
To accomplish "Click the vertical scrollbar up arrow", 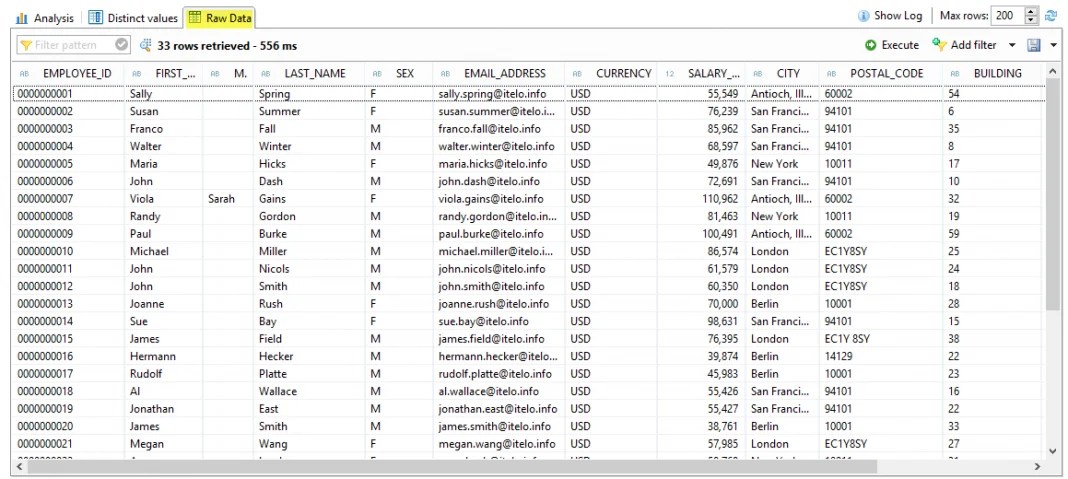I will (1052, 71).
